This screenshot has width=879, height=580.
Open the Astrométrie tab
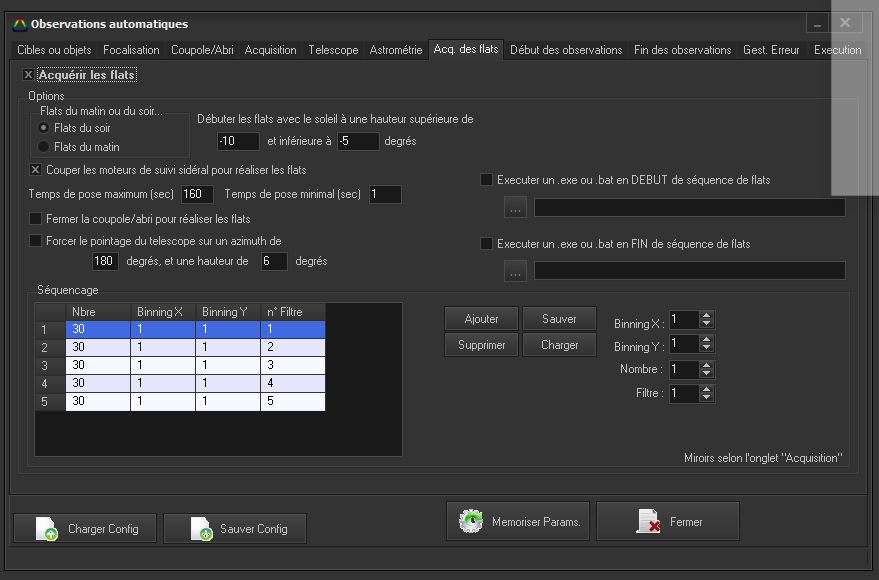click(396, 50)
